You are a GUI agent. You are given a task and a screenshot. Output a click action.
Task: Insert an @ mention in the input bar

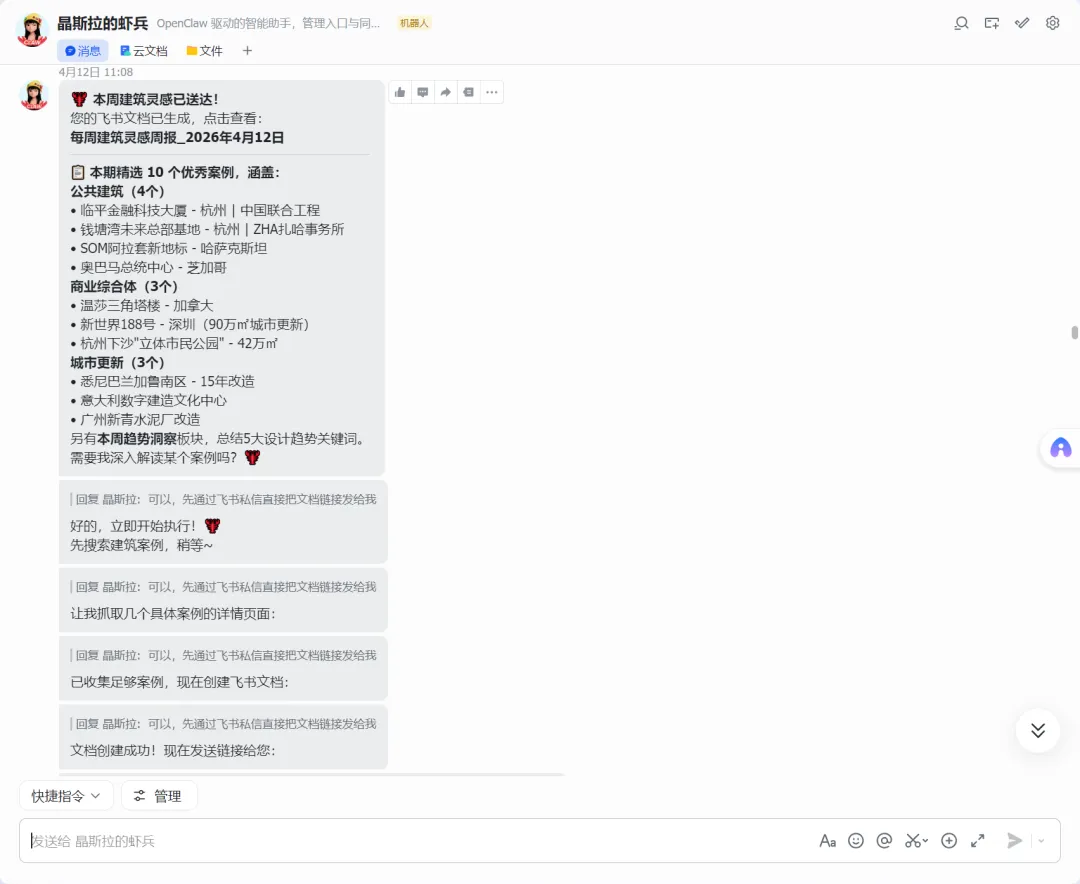[884, 841]
